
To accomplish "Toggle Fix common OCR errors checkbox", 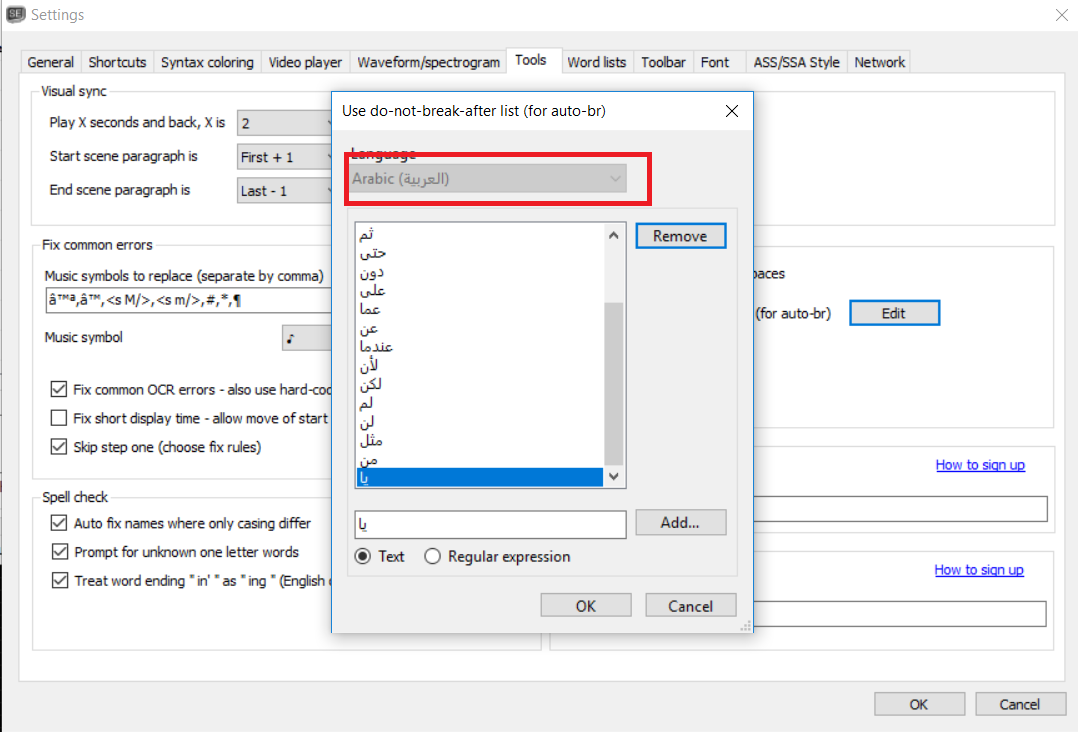I will (59, 389).
